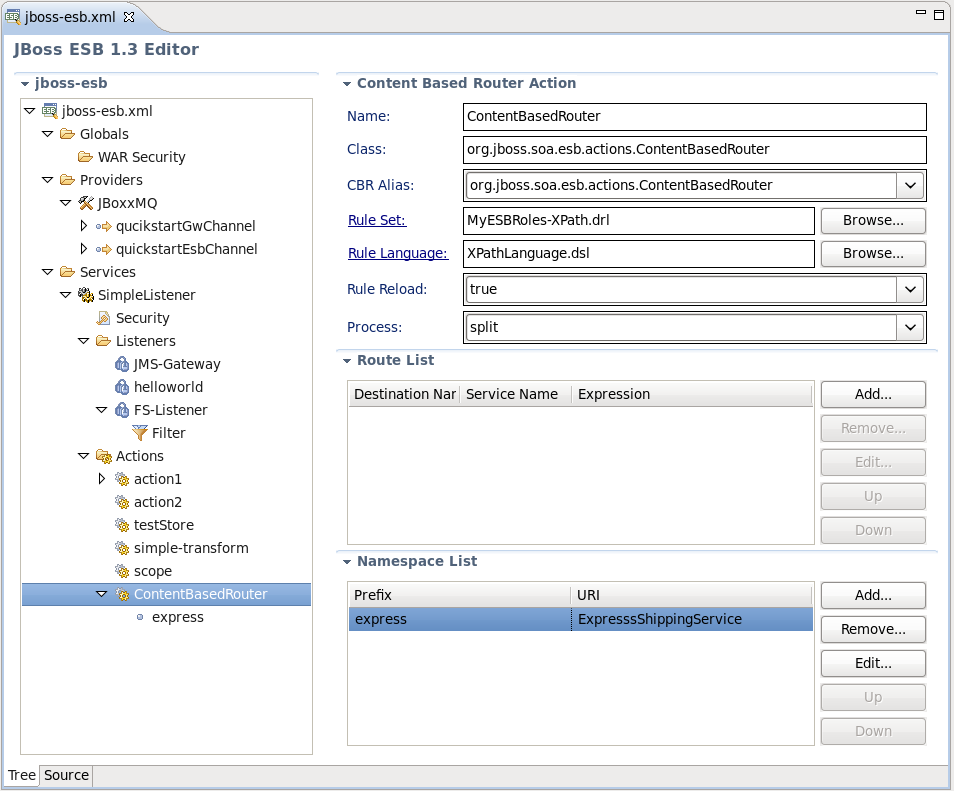954x791 pixels.
Task: Collapse the Services tree node
Action: point(47,272)
